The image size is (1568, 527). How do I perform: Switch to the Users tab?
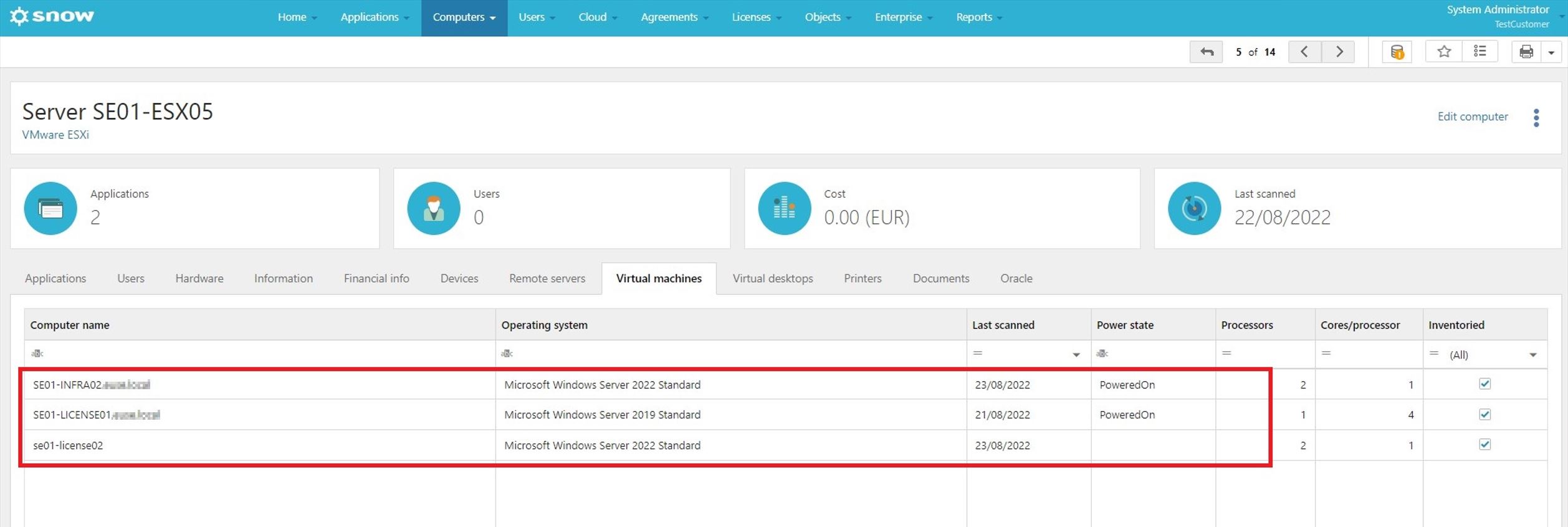pyautogui.click(x=131, y=279)
